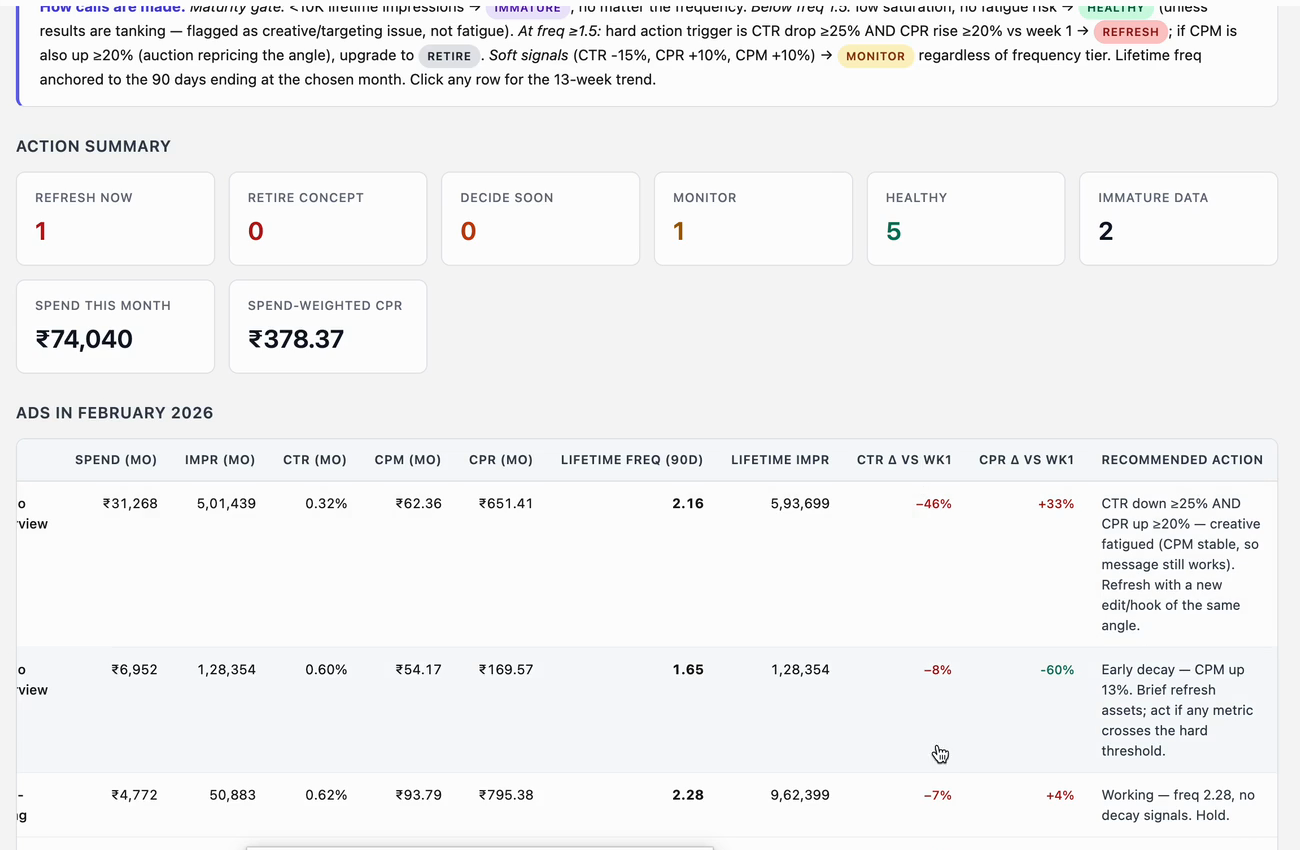Click the LIFETIME FREQ (90D) column header
Viewport: 1300px width, 850px height.
click(632, 460)
